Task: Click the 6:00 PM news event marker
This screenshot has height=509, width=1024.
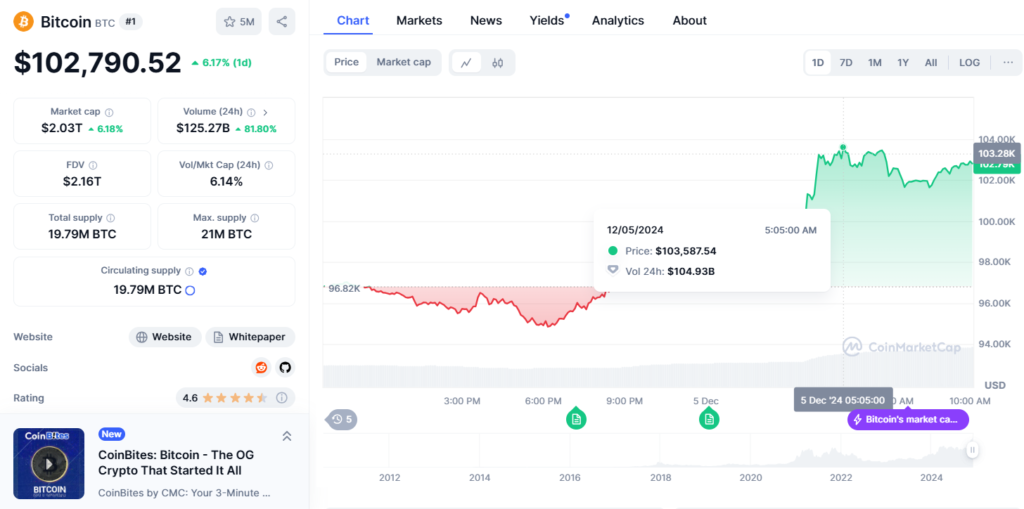Action: click(x=576, y=418)
